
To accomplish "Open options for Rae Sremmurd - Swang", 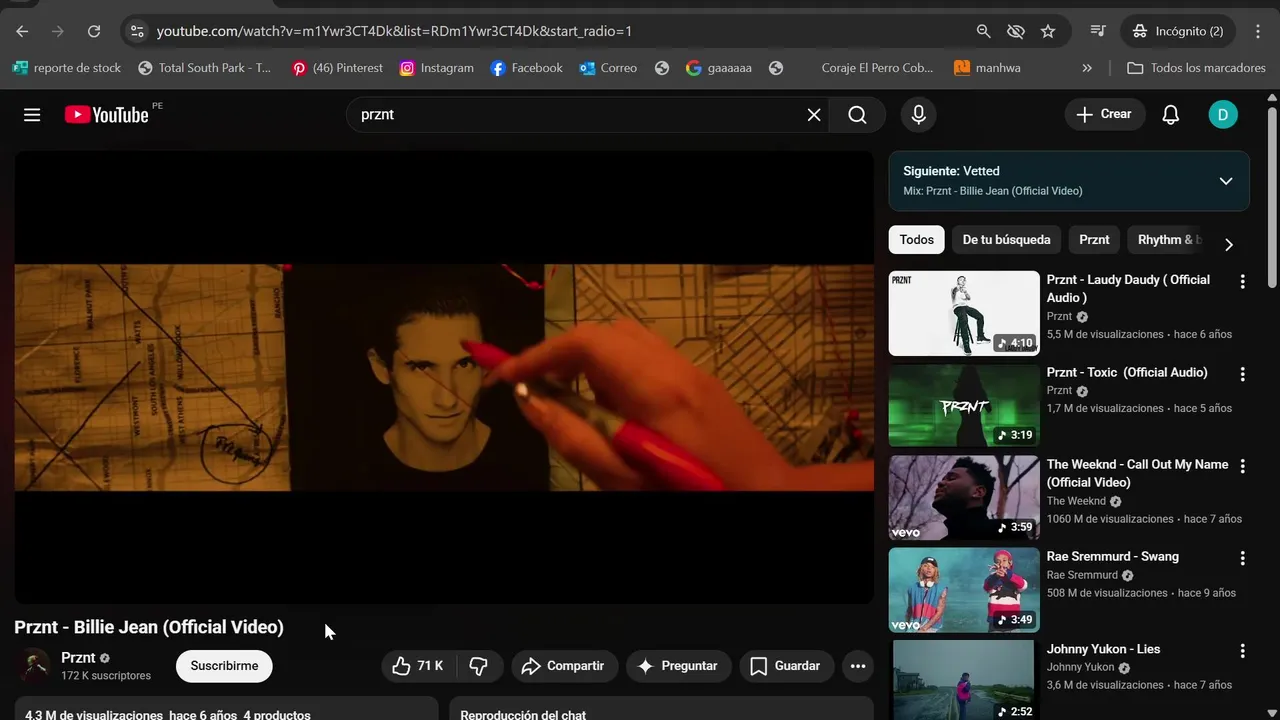I will point(1243,559).
